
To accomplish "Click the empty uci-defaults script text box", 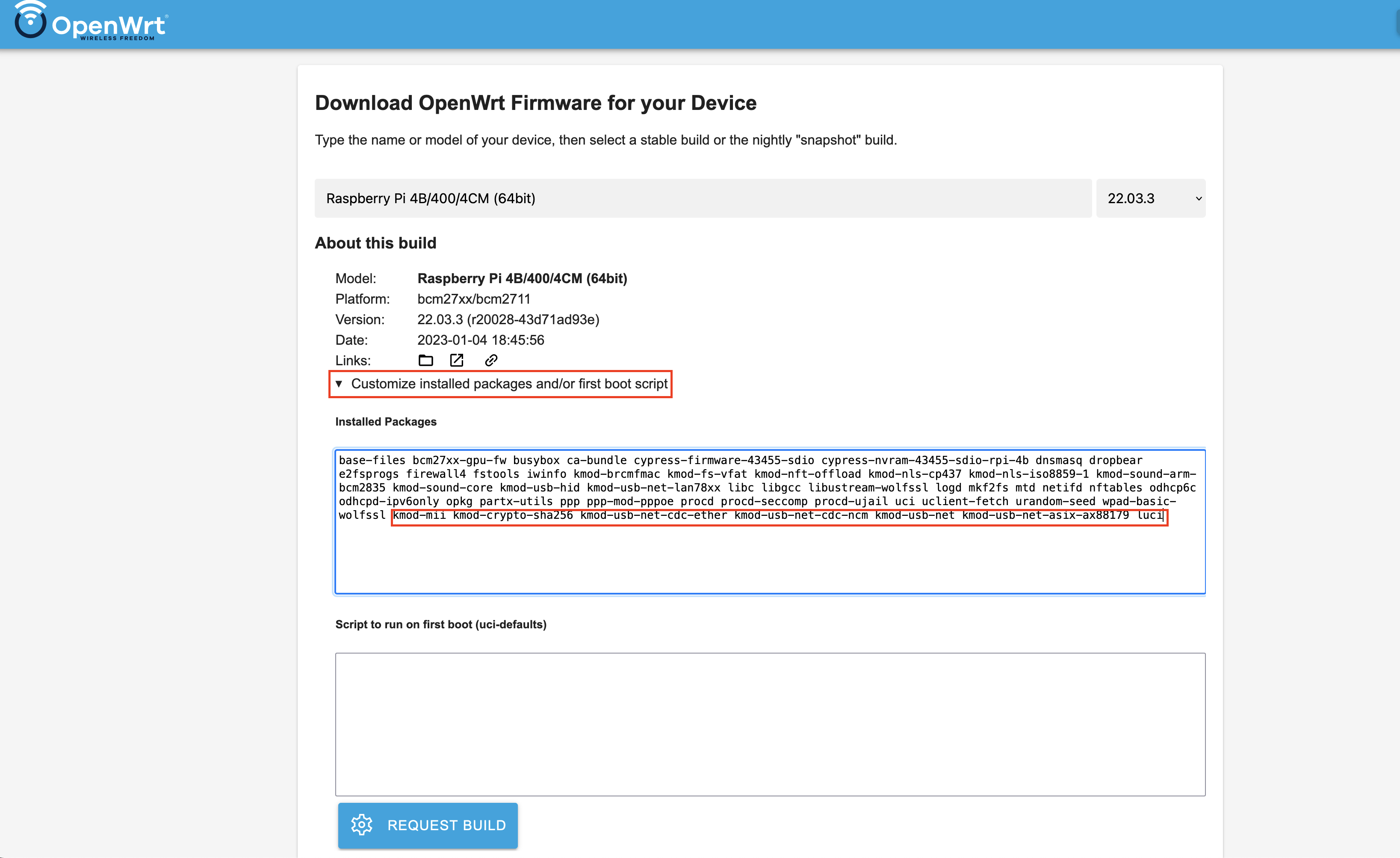I will coord(769,724).
